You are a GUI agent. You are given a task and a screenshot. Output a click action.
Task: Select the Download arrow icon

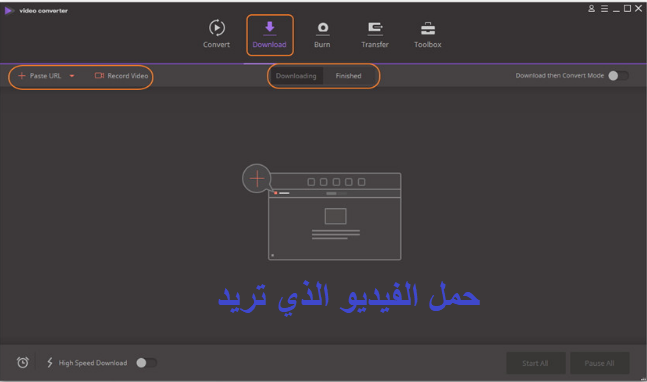click(x=269, y=28)
